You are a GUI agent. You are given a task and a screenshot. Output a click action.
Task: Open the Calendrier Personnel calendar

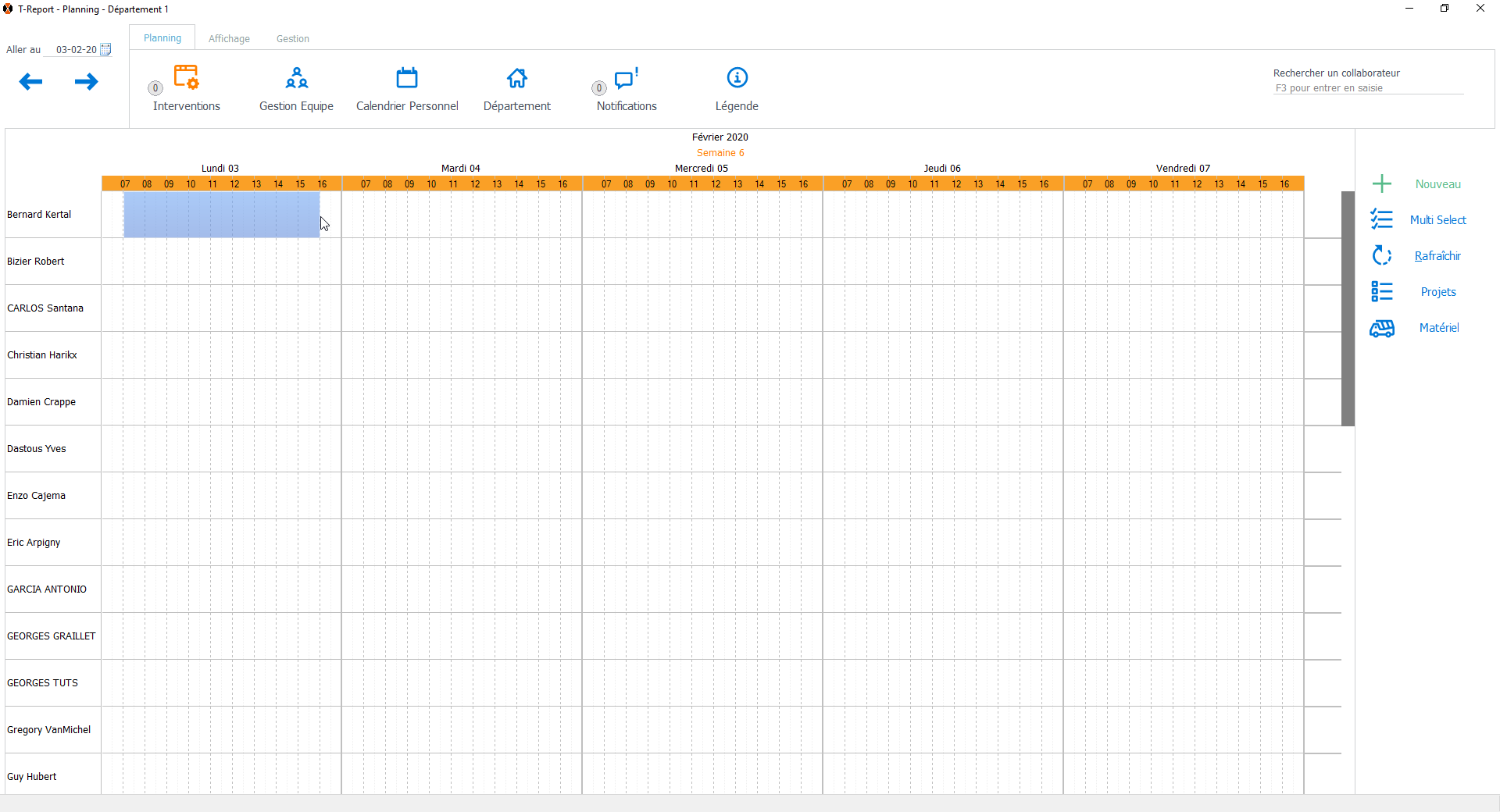[x=407, y=78]
